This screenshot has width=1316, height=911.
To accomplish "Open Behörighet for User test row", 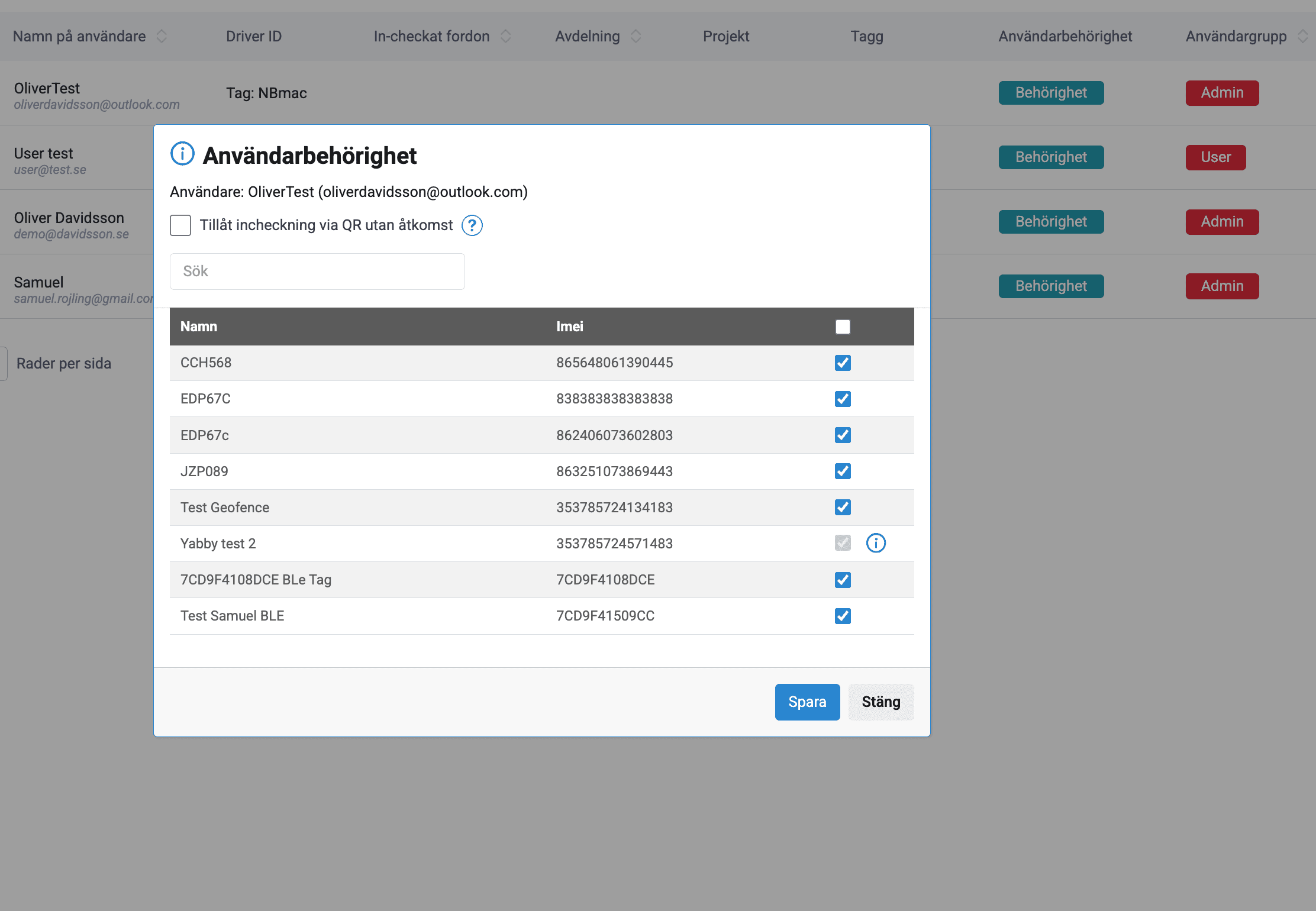I will (1051, 157).
